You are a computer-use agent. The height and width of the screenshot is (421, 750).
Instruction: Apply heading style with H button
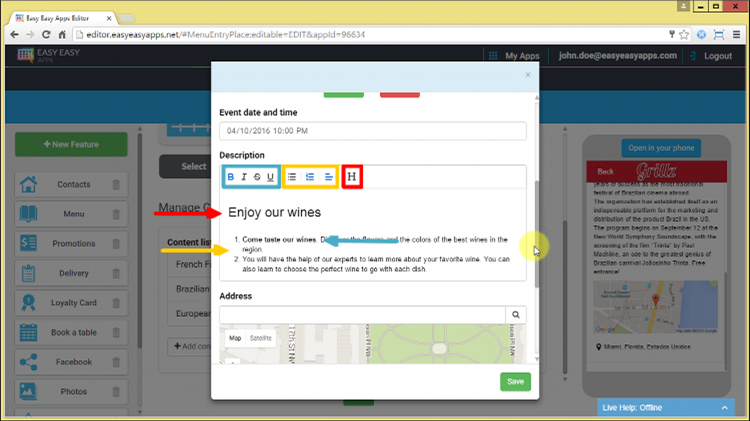coord(352,177)
